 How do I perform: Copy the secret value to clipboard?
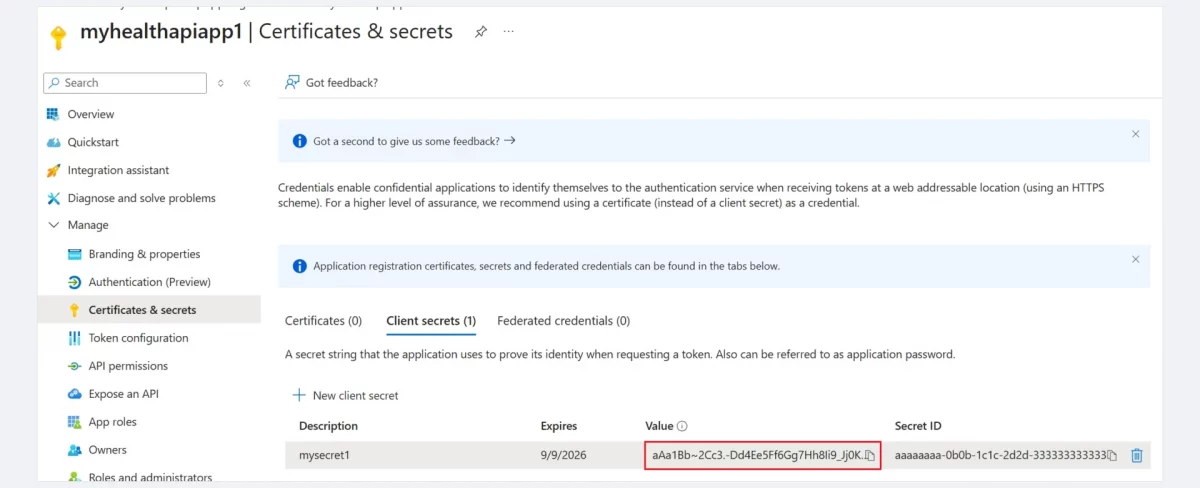(870, 456)
